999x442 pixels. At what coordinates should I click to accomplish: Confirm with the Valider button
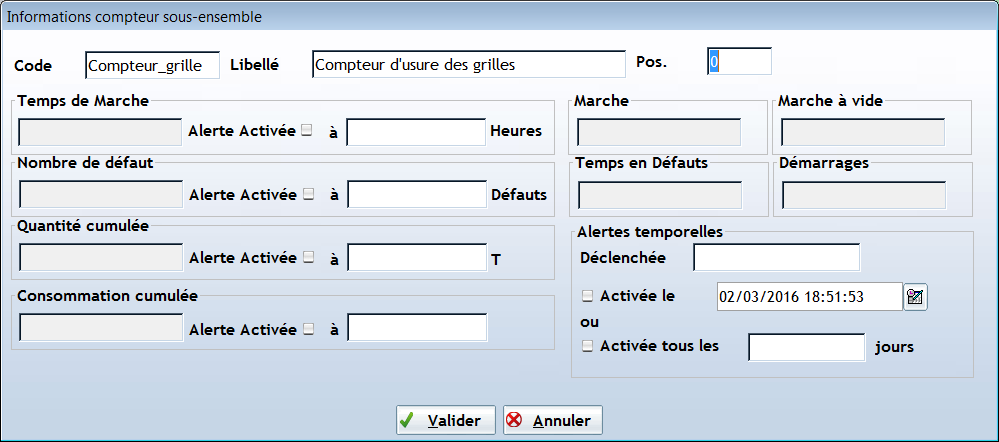pyautogui.click(x=445, y=420)
